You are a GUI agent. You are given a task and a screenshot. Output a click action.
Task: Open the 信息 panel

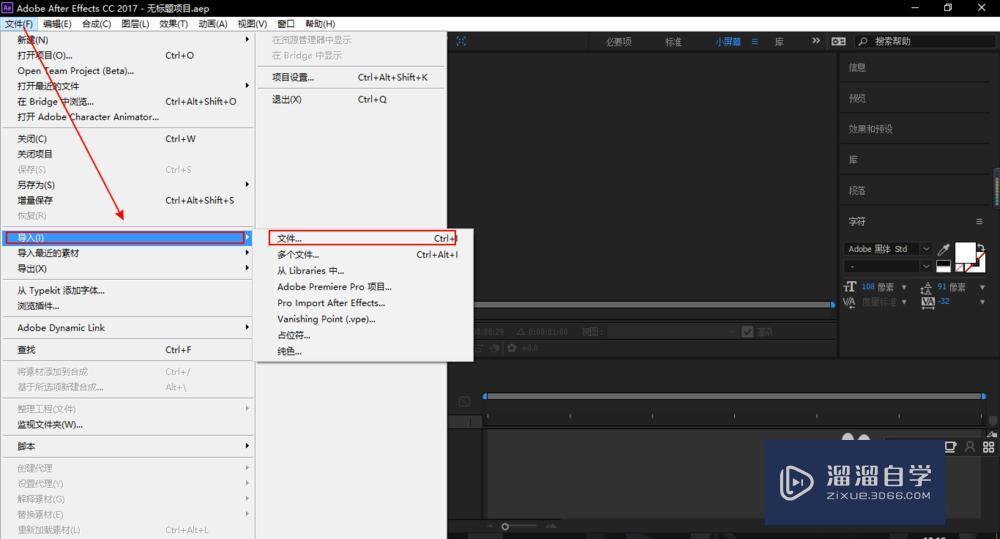click(x=857, y=68)
